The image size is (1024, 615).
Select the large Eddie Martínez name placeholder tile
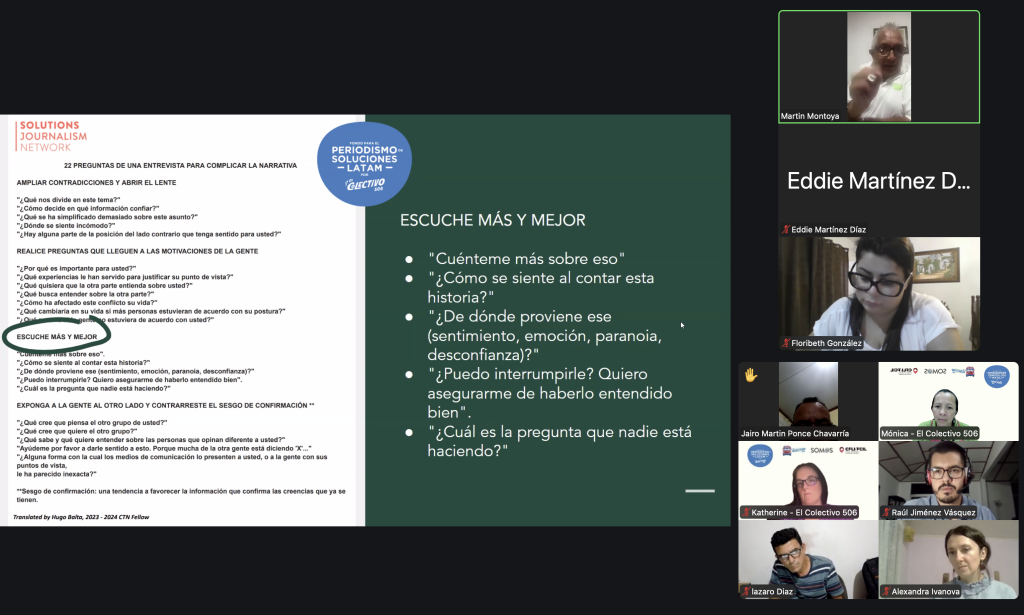click(x=879, y=181)
